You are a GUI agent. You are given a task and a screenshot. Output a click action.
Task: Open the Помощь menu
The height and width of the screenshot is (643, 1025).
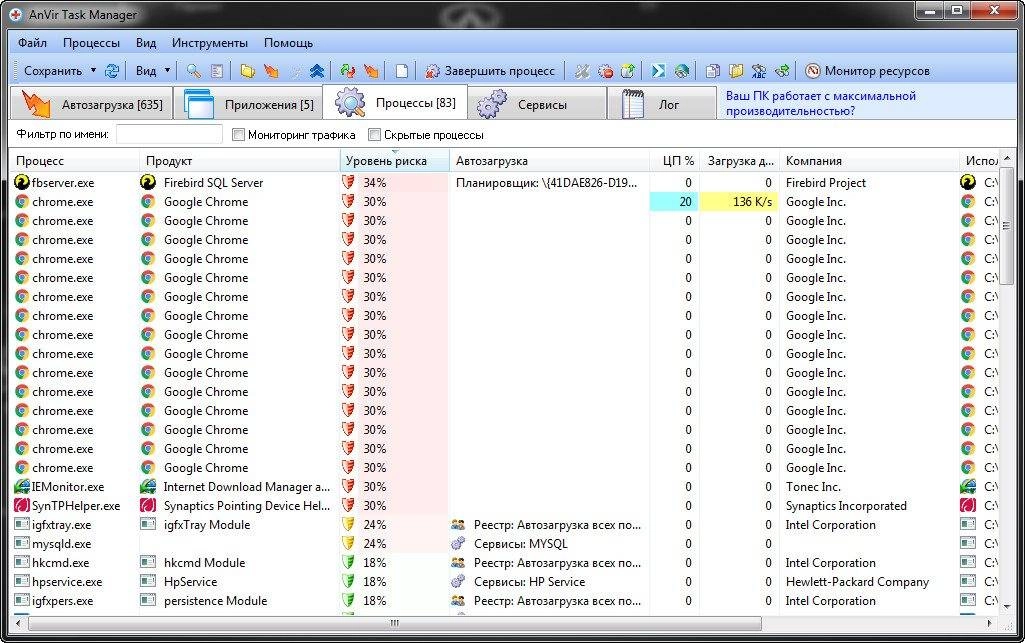[x=288, y=42]
